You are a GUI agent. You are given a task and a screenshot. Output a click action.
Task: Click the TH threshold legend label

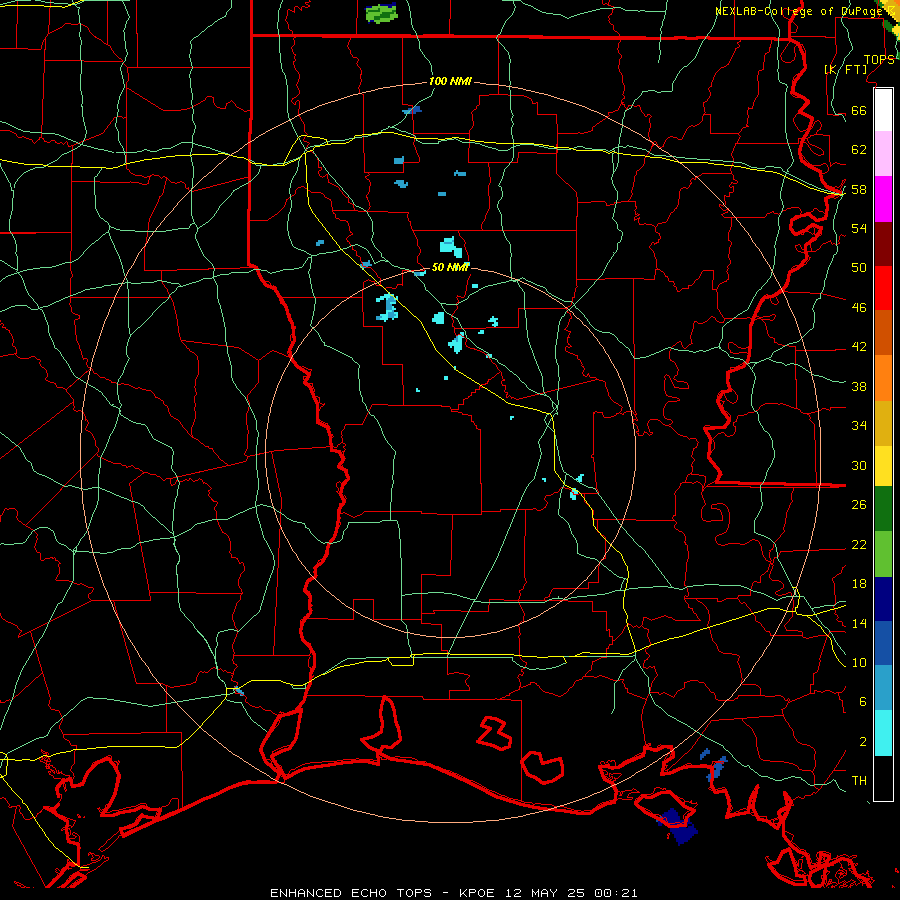859,780
